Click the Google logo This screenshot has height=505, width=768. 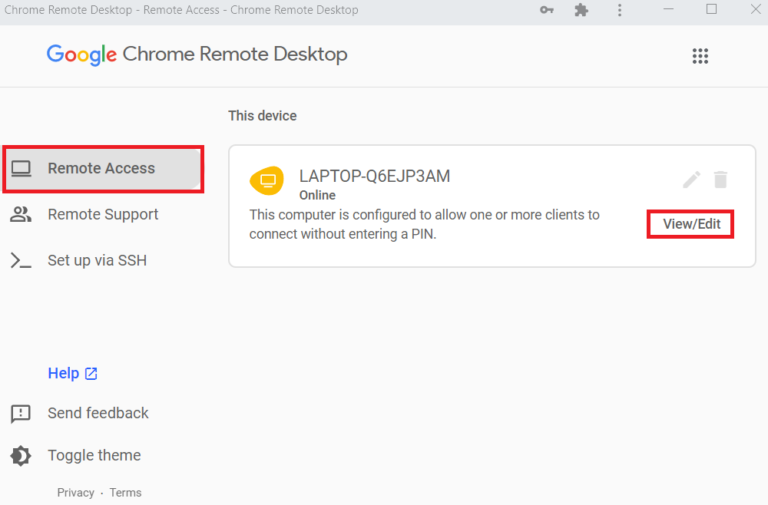pyautogui.click(x=82, y=55)
